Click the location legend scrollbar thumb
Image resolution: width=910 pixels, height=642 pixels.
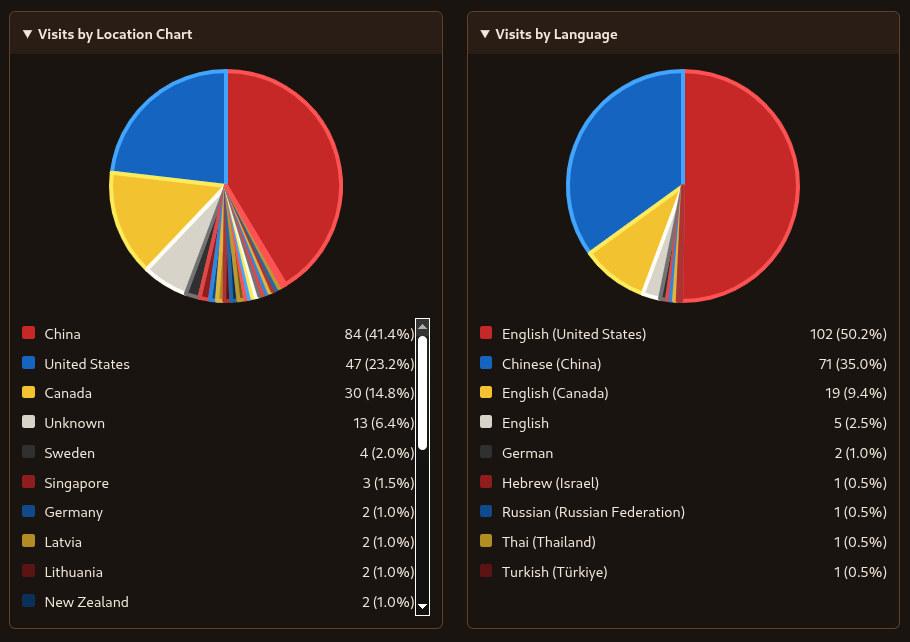pos(422,393)
